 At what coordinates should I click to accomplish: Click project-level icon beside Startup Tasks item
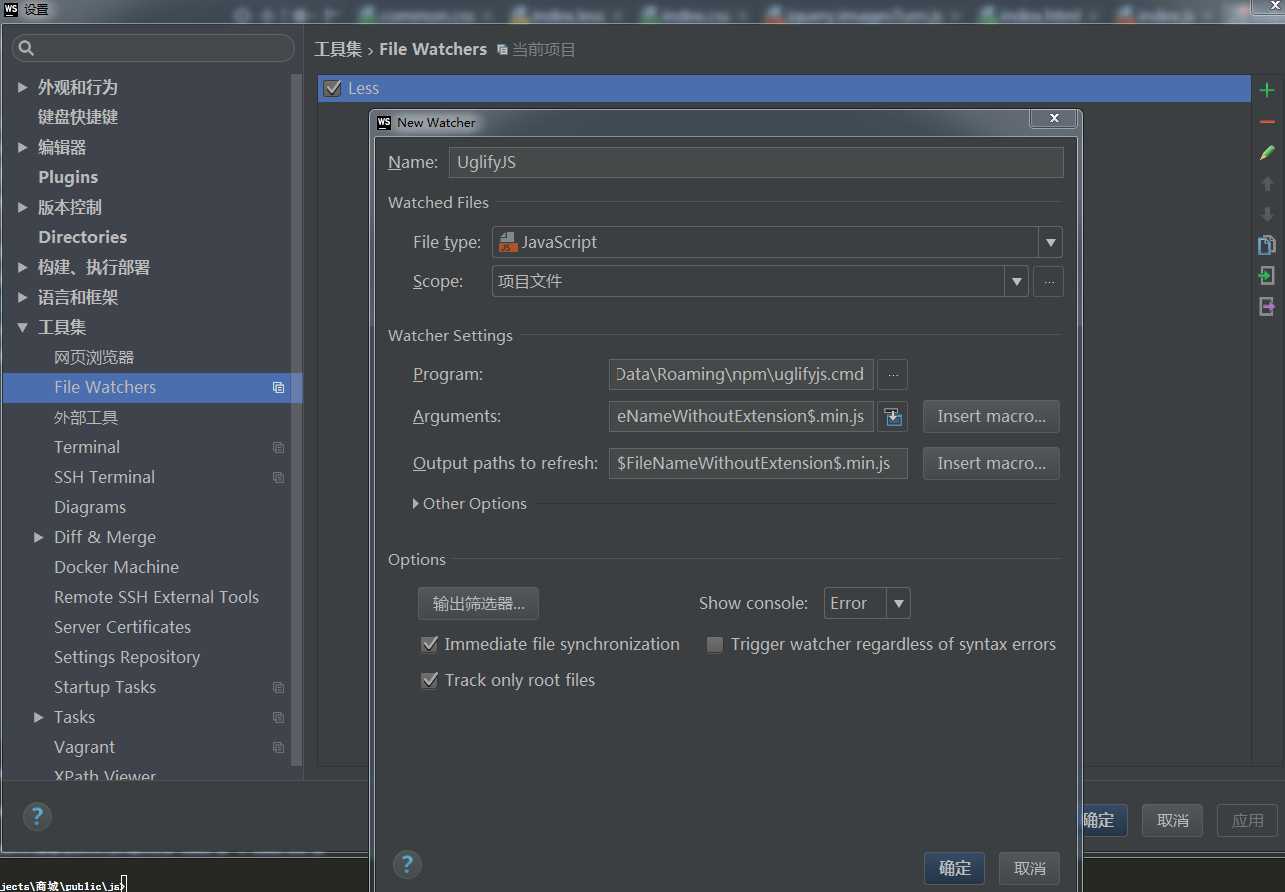pos(278,688)
